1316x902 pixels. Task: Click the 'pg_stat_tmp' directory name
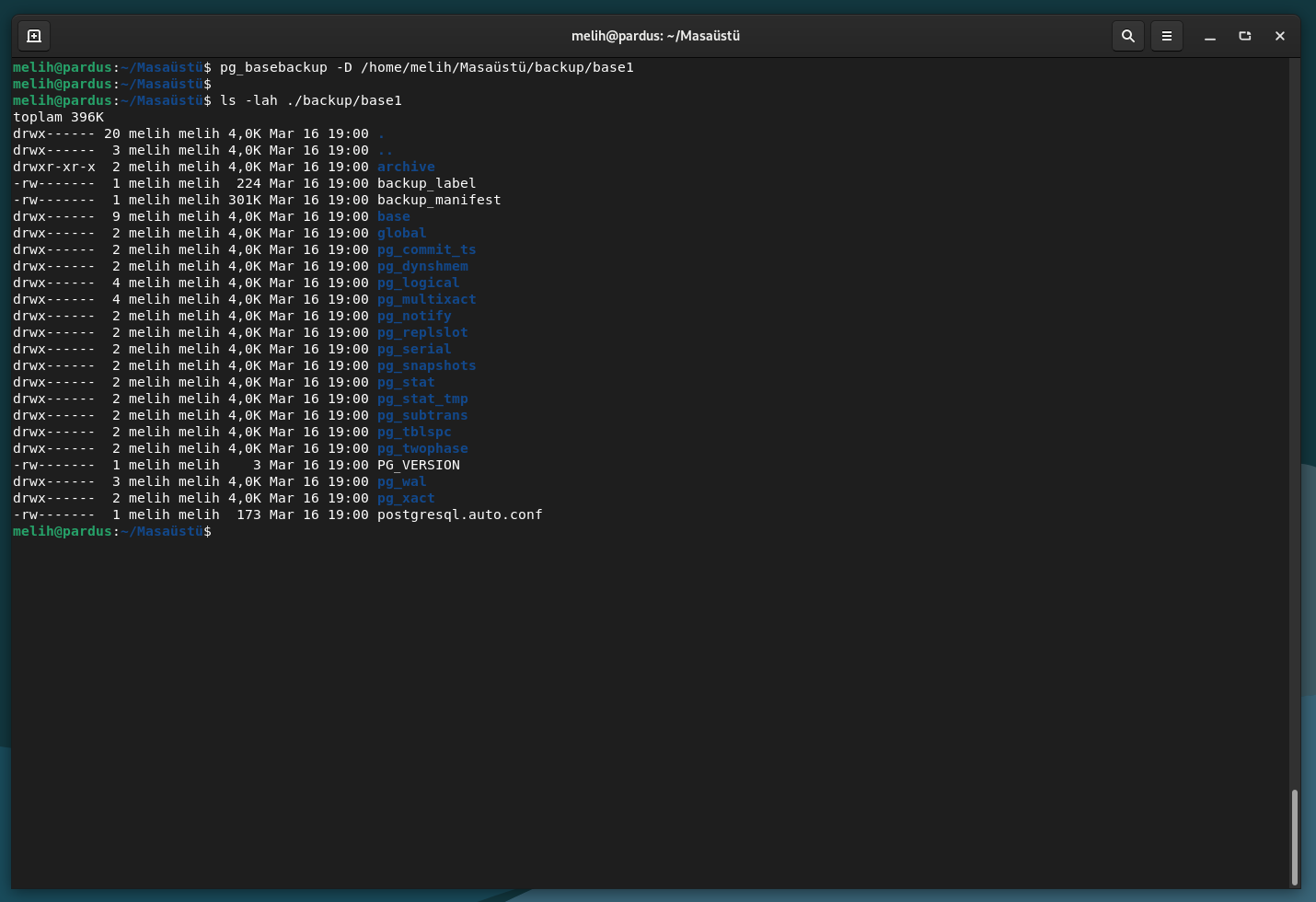click(422, 399)
